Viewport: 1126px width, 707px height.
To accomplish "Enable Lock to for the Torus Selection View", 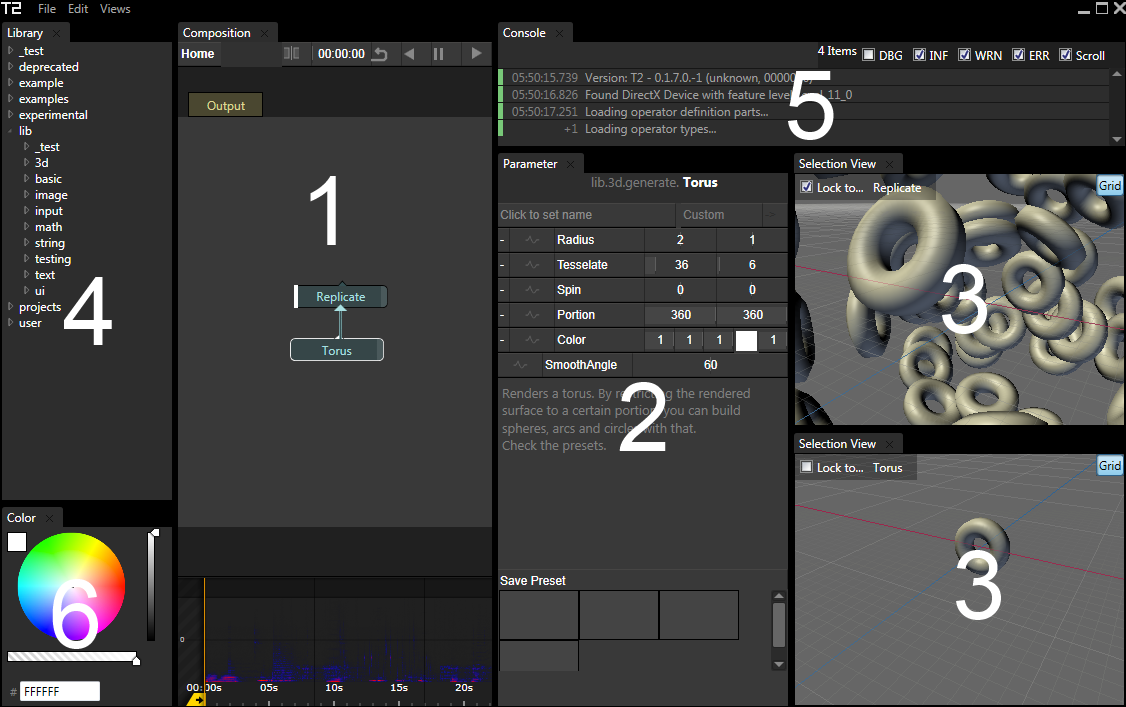I will coord(806,467).
